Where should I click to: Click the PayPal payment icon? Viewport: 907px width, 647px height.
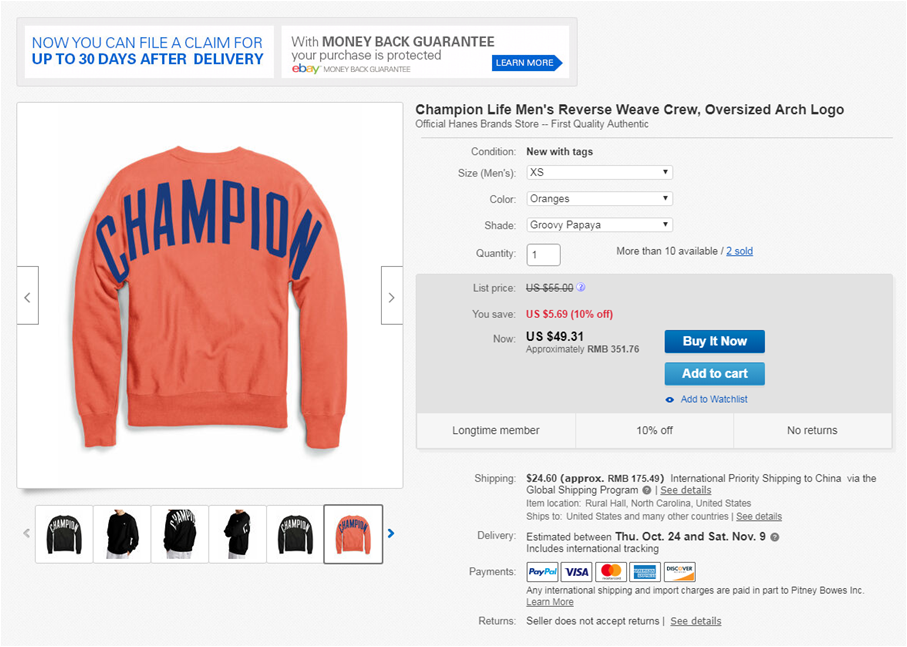[543, 572]
